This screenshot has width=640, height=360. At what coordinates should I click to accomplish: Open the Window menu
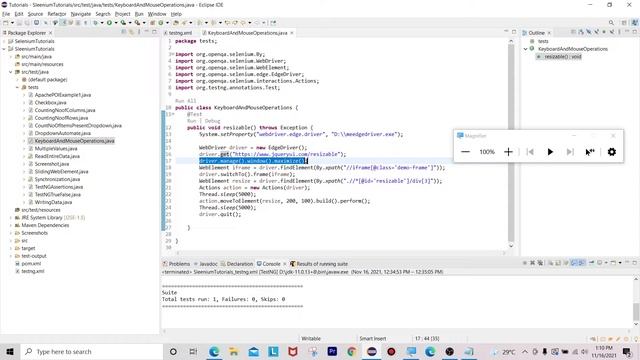(x=157, y=14)
